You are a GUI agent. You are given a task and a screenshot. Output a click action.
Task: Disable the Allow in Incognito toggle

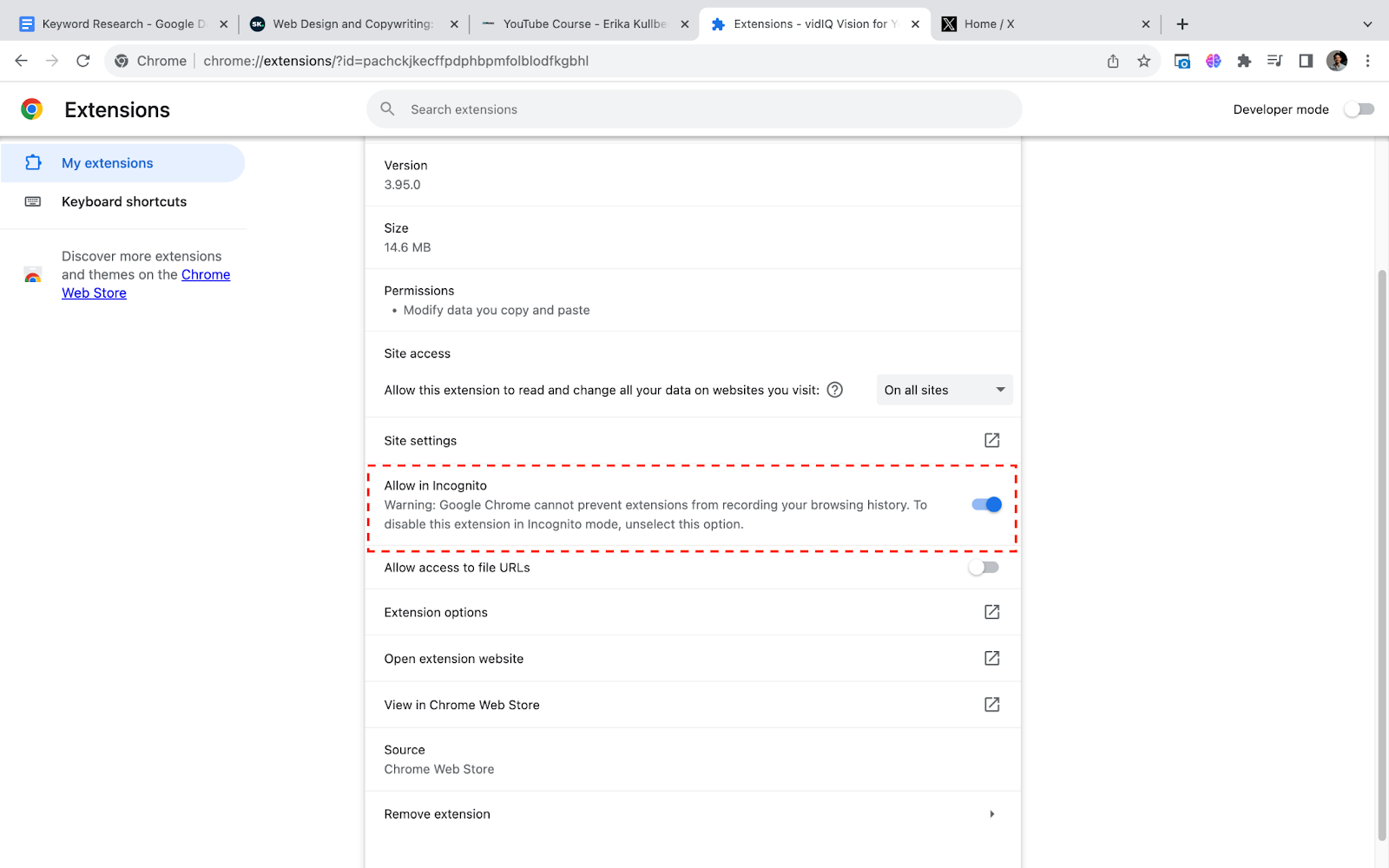click(987, 504)
